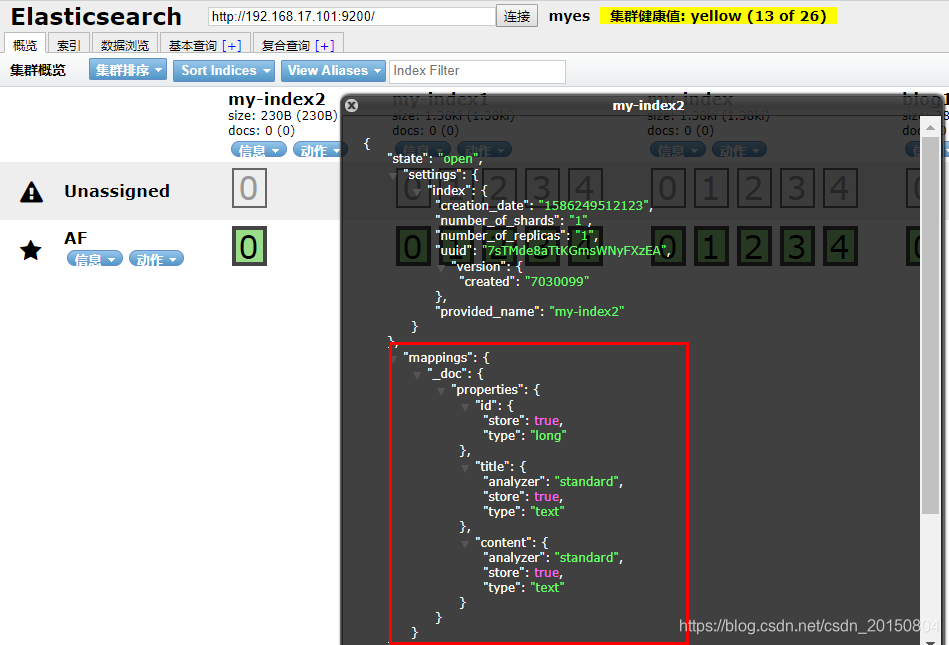Screen dimensions: 949x645
Task: Collapse the "properties" JSON node
Action: [441, 390]
